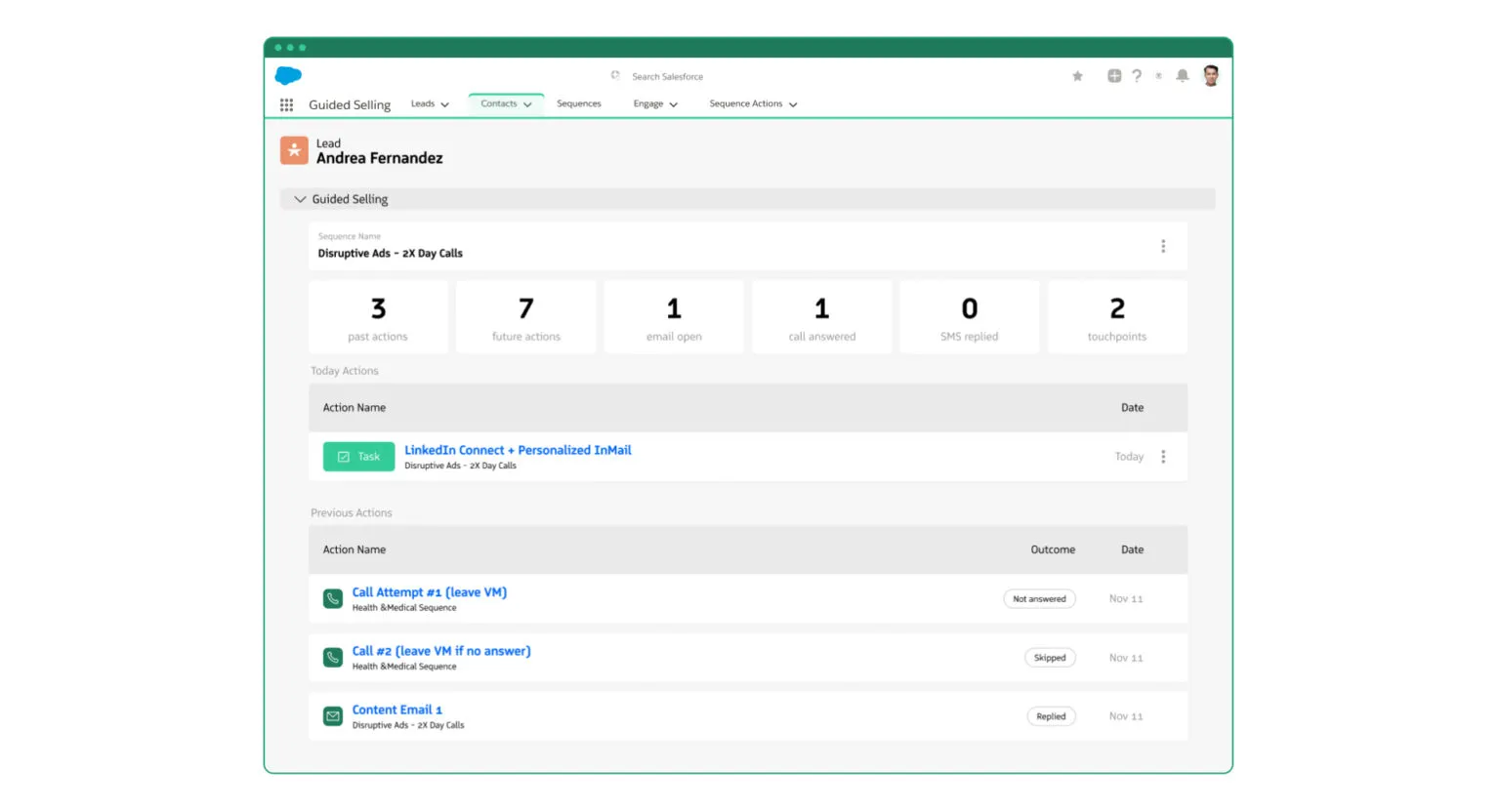Expand the Engage menu dropdown

pyautogui.click(x=673, y=104)
